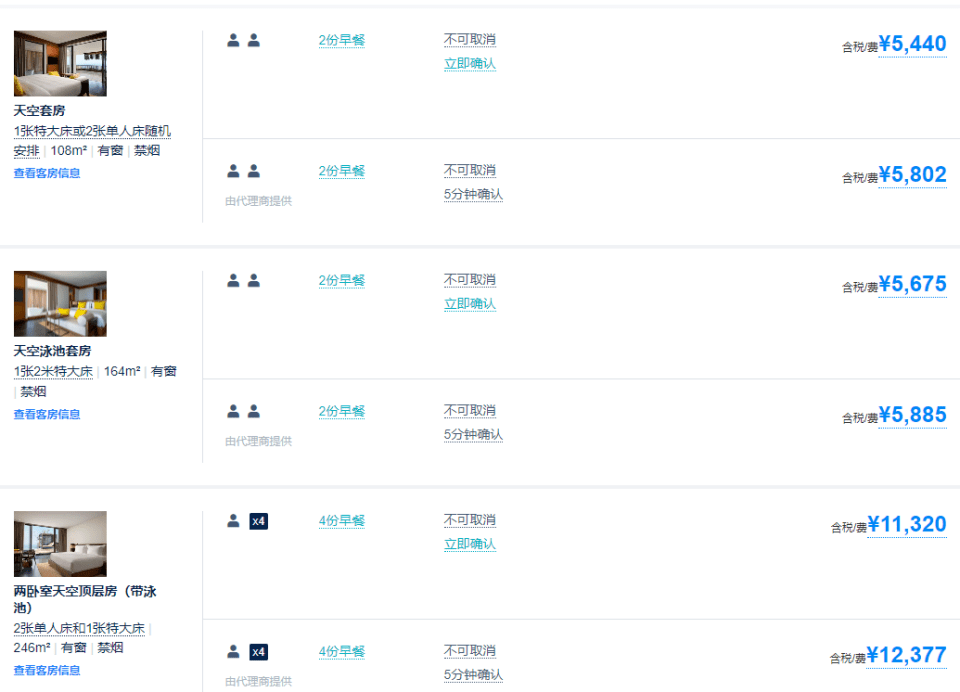The image size is (960, 692).
Task: Click the two-guest occupancy icon for ¥5,885 rate
Action: coord(244,411)
